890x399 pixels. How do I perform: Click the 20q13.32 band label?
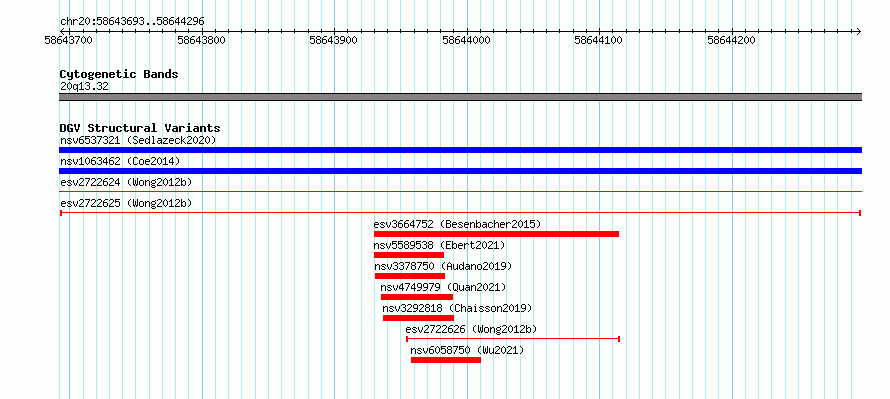pos(84,87)
